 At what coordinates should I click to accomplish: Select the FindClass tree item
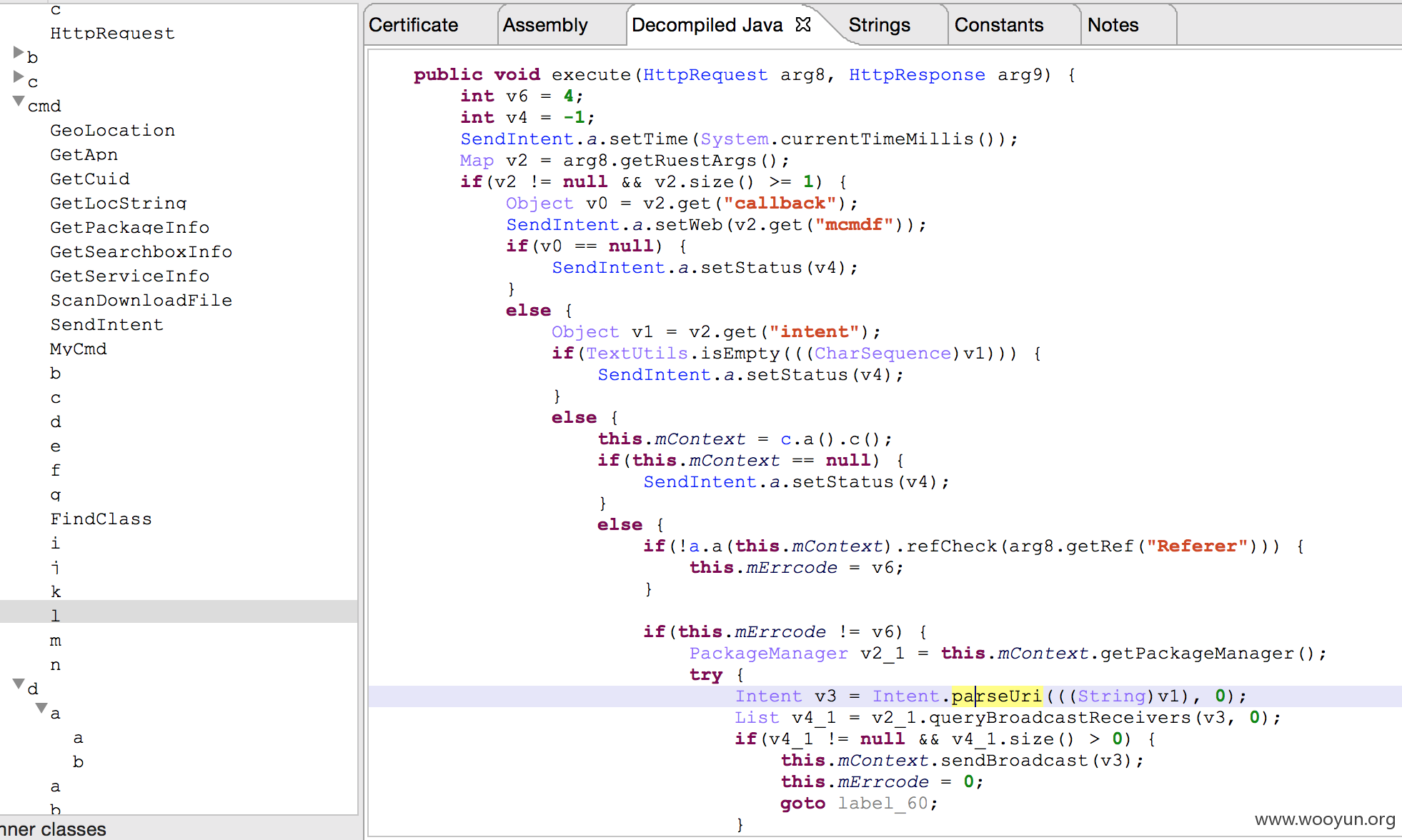101,519
